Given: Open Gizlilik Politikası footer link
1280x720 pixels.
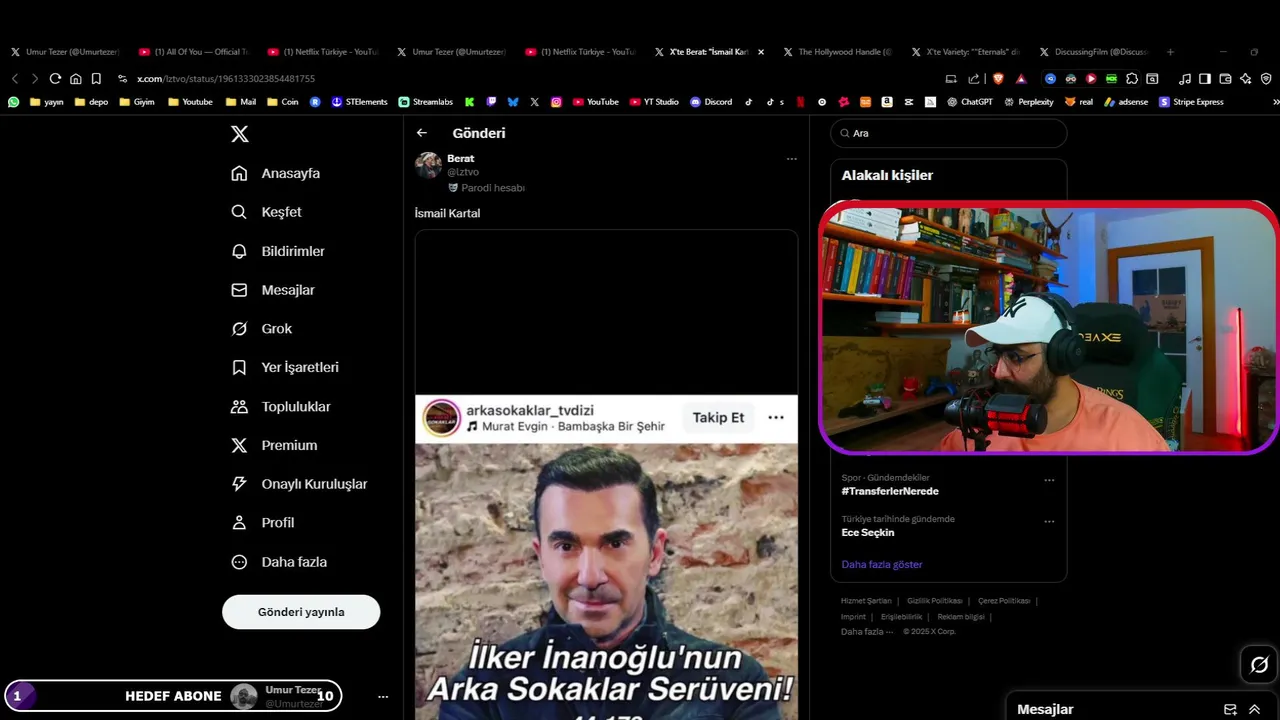Looking at the screenshot, I should pyautogui.click(x=935, y=601).
